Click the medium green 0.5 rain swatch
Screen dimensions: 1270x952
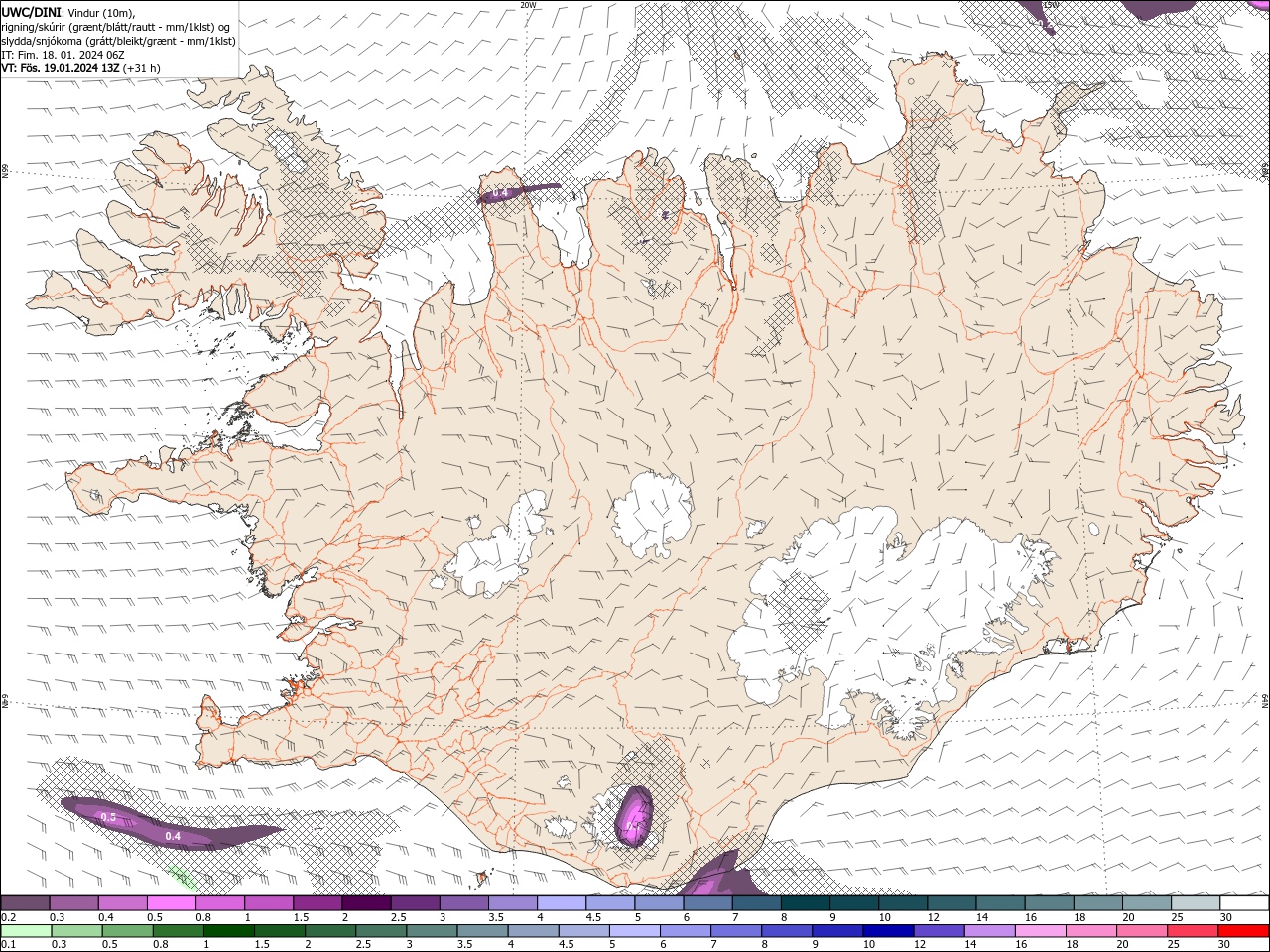(x=128, y=931)
